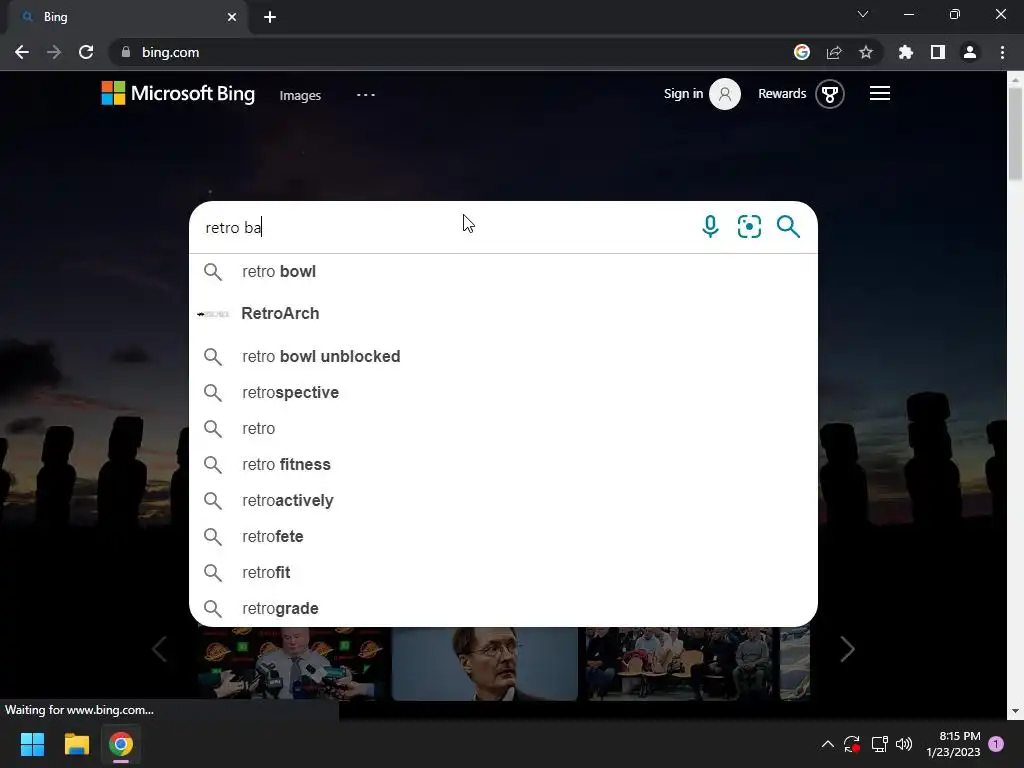
Task: Open news thumbnail with man in glasses
Action: pos(485,664)
